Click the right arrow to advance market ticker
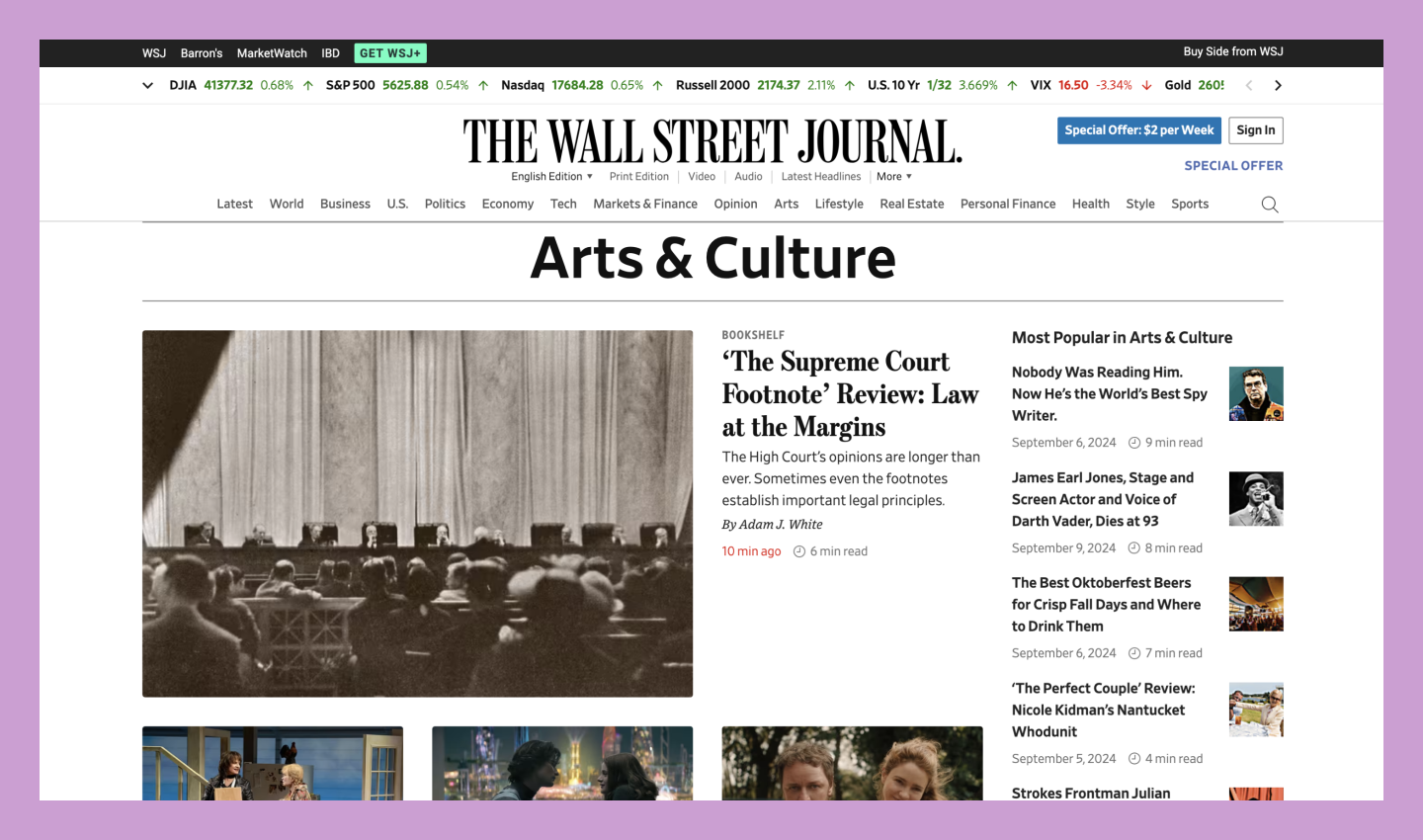The width and height of the screenshot is (1423, 840). coord(1278,85)
